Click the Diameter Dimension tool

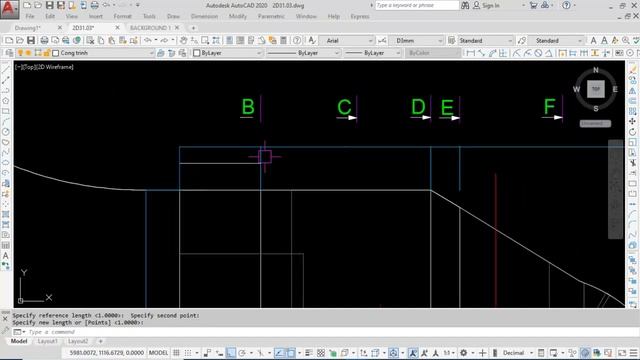click(x=538, y=53)
